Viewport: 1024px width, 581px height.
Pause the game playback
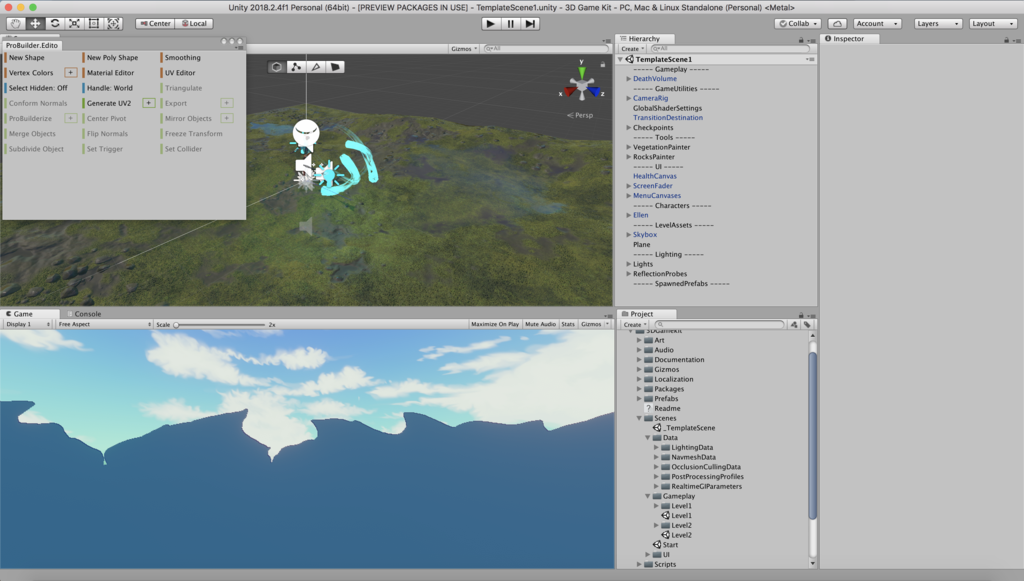coord(511,24)
